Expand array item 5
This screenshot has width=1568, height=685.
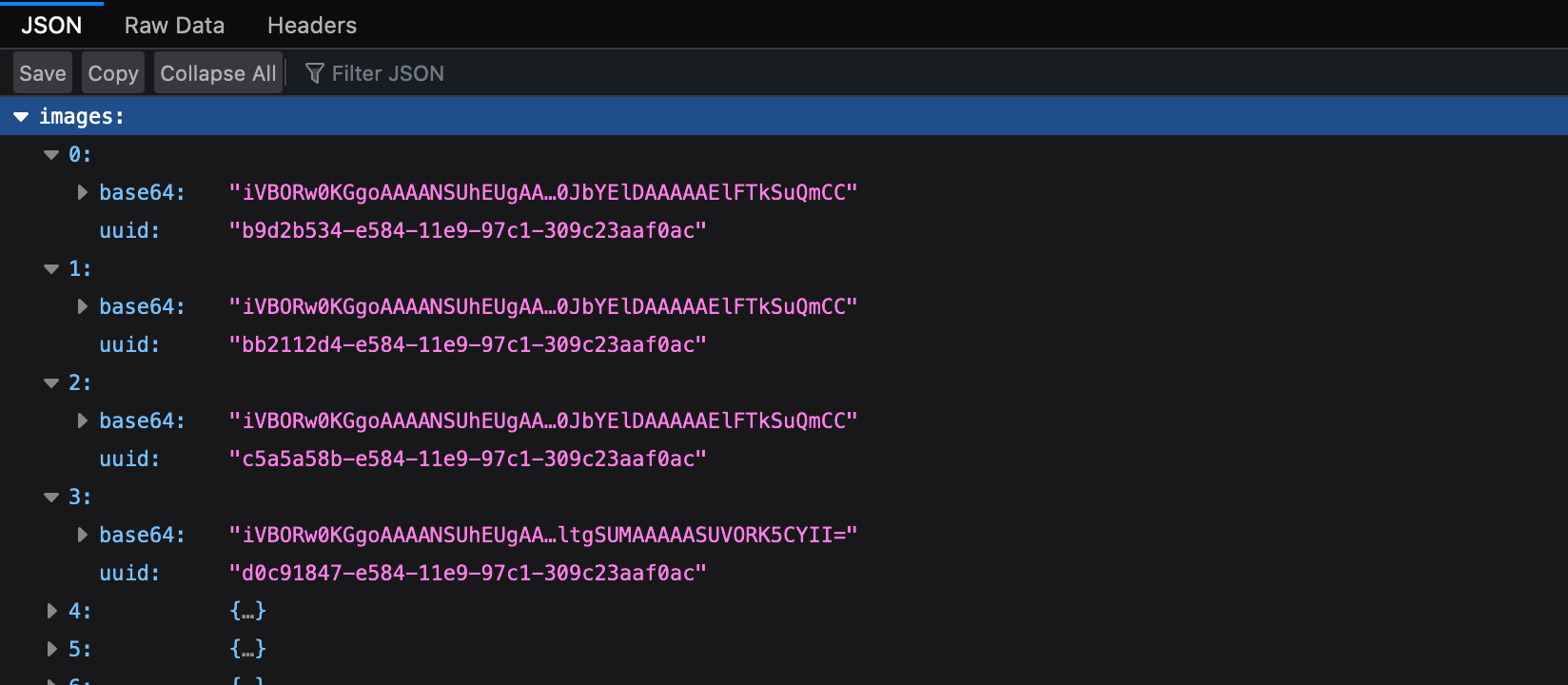51,649
